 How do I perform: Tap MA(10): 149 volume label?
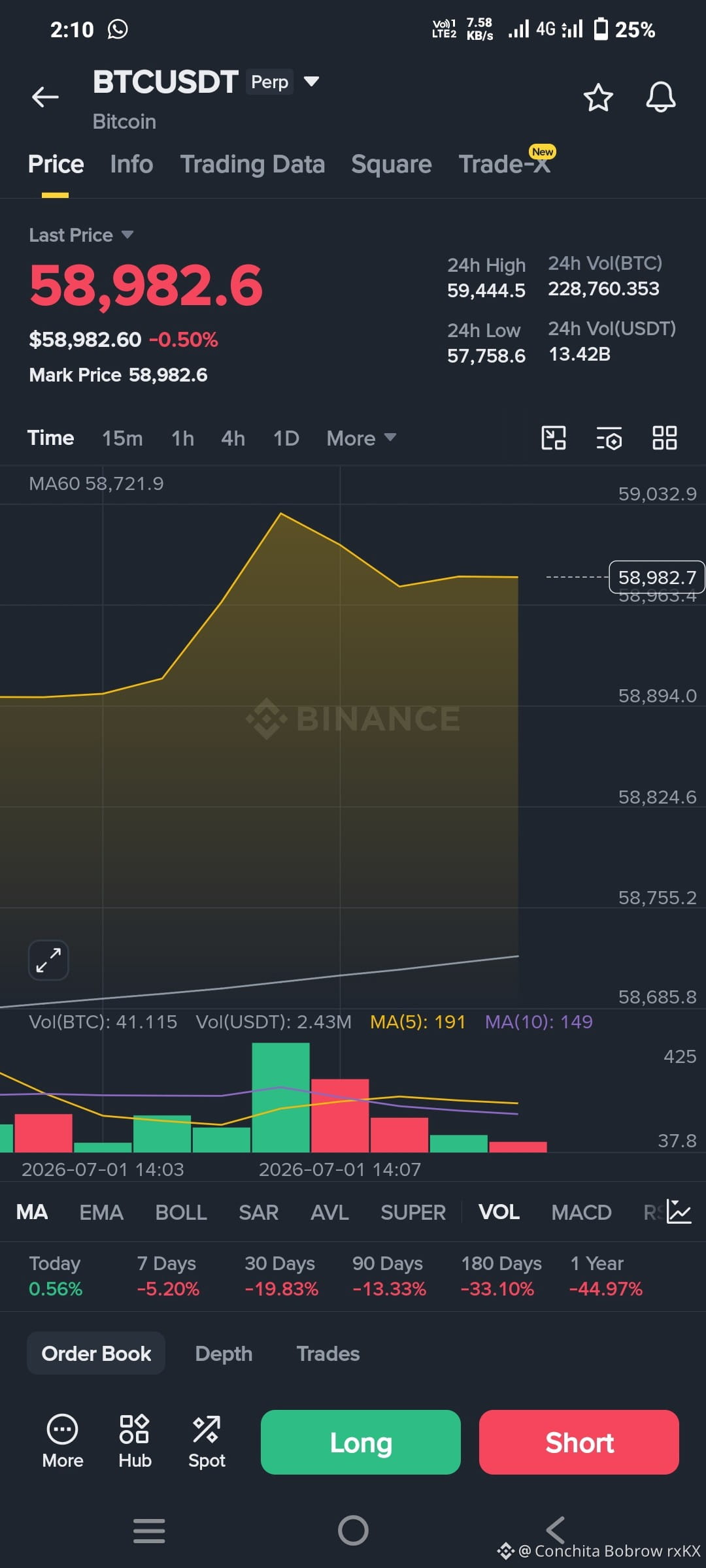(x=539, y=1022)
